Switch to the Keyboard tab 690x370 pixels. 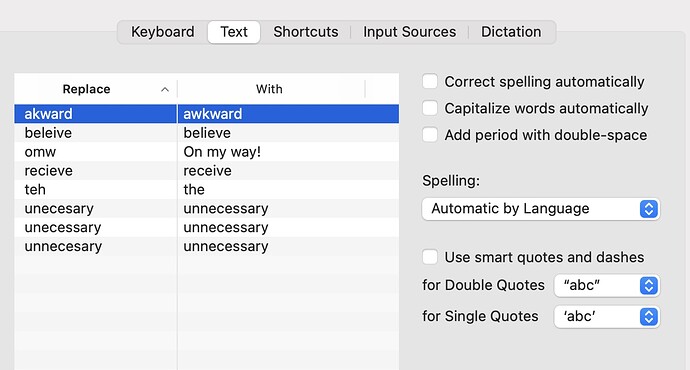pos(163,32)
